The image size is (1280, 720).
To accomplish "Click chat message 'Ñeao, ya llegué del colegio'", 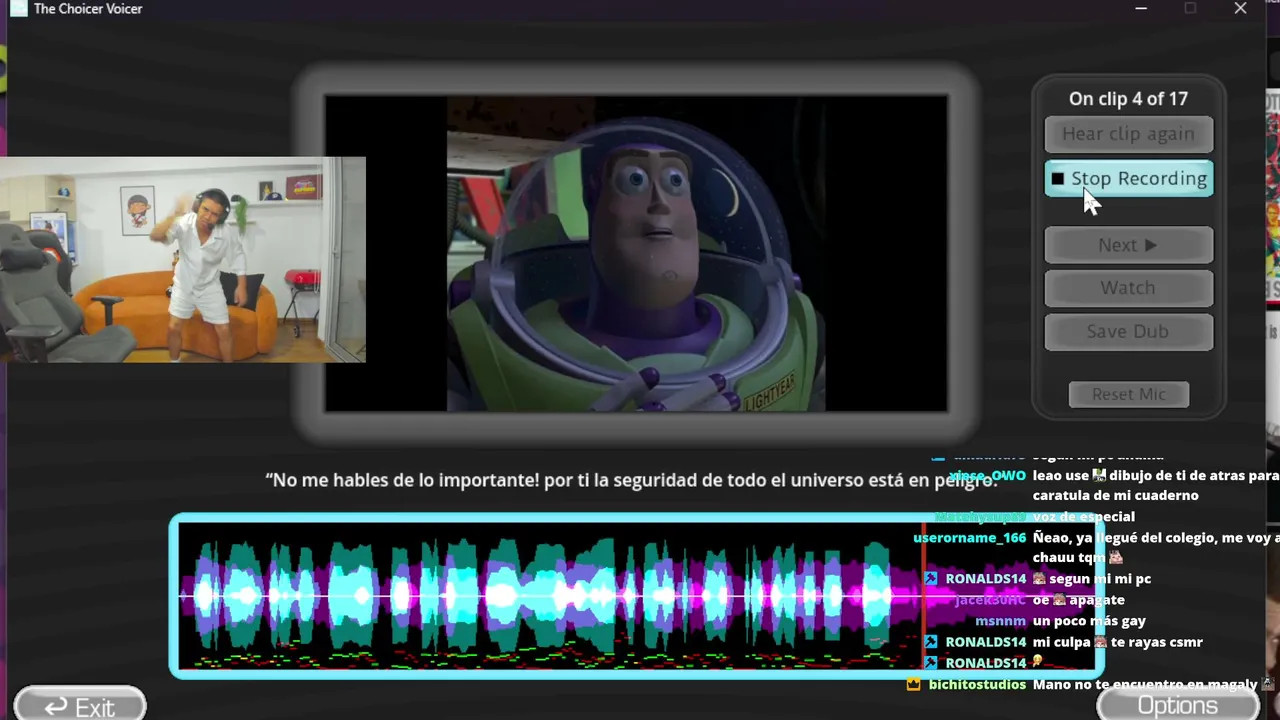I will [1156, 548].
